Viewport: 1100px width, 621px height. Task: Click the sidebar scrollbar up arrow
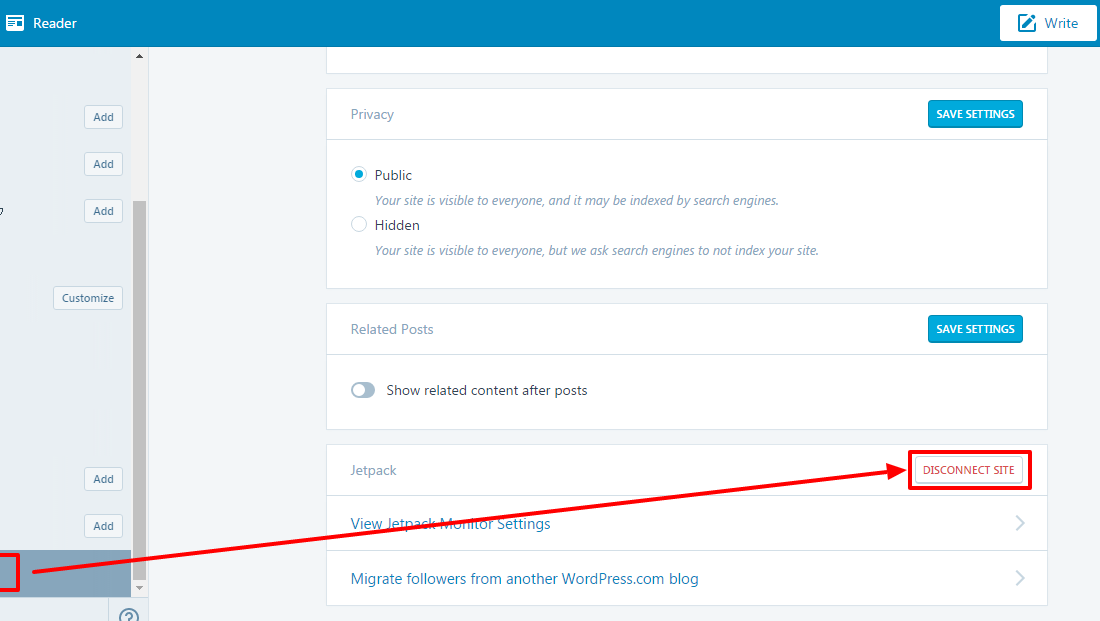[x=139, y=56]
